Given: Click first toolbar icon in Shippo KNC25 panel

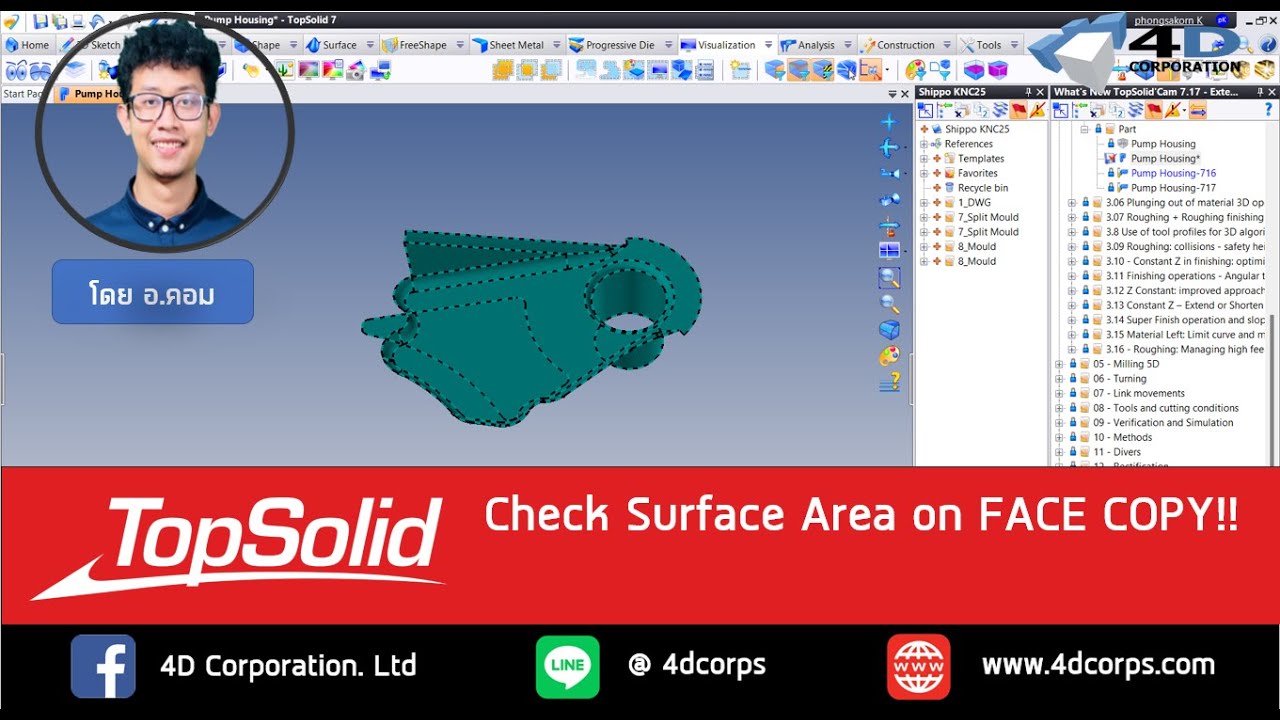Looking at the screenshot, I should 925,110.
